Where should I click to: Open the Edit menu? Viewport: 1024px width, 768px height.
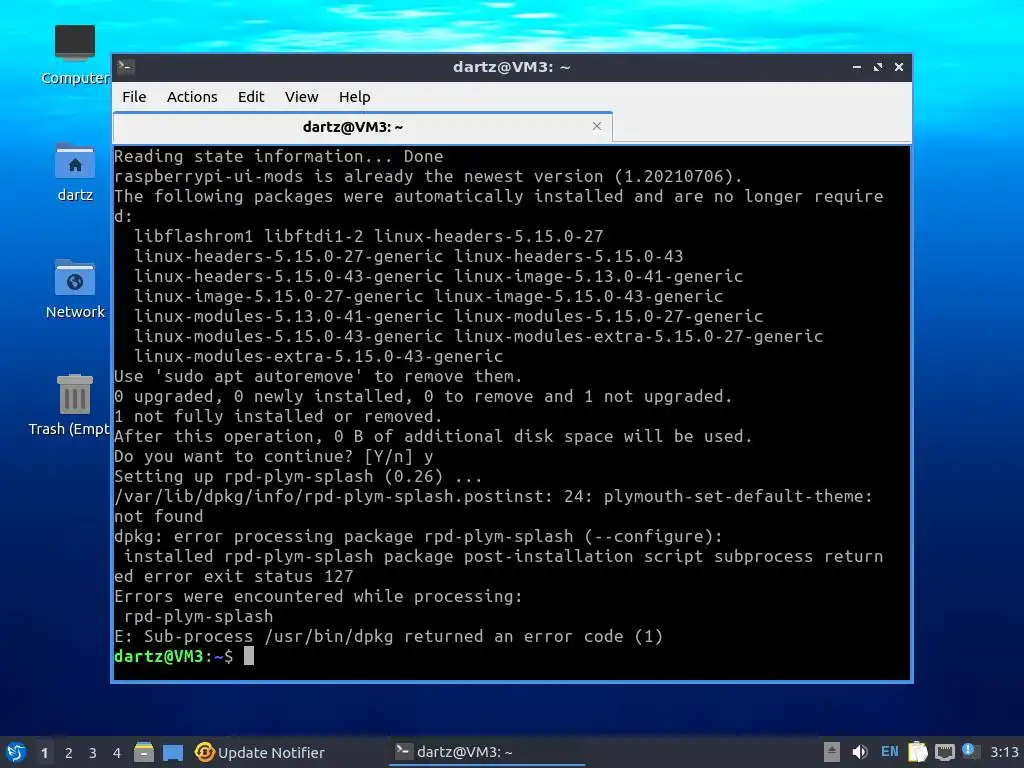click(x=251, y=97)
